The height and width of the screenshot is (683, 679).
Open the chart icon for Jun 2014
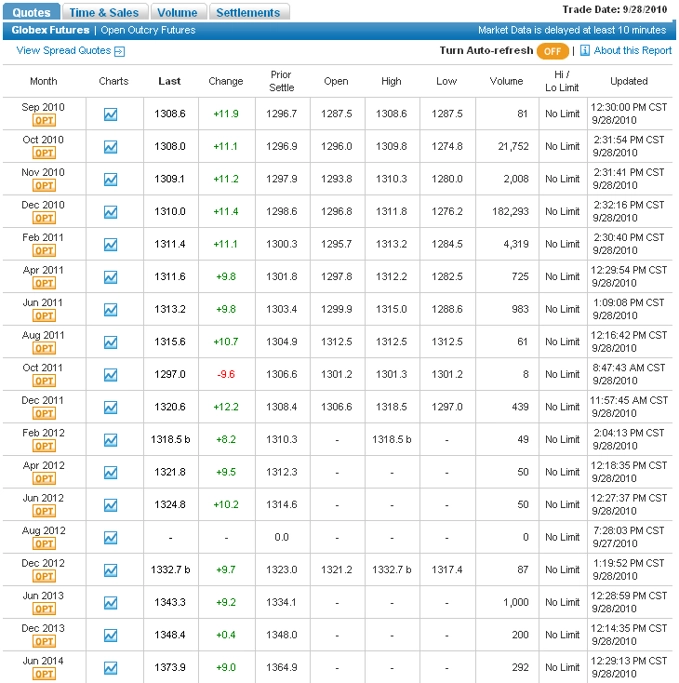pos(110,667)
